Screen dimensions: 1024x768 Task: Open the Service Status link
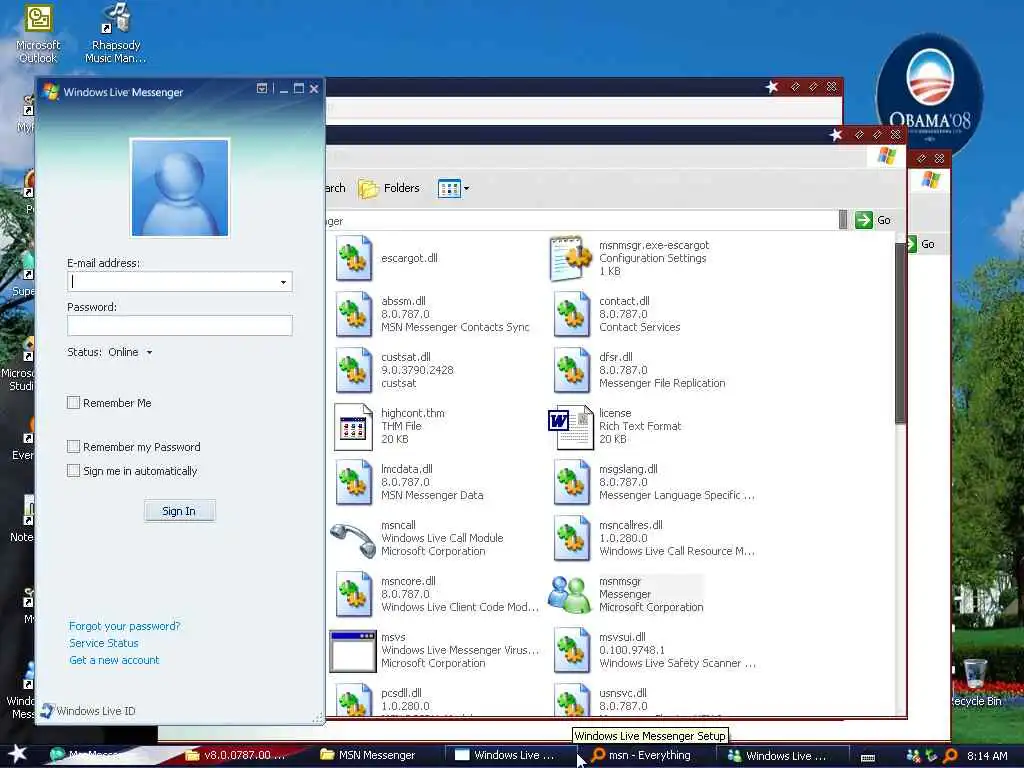104,643
